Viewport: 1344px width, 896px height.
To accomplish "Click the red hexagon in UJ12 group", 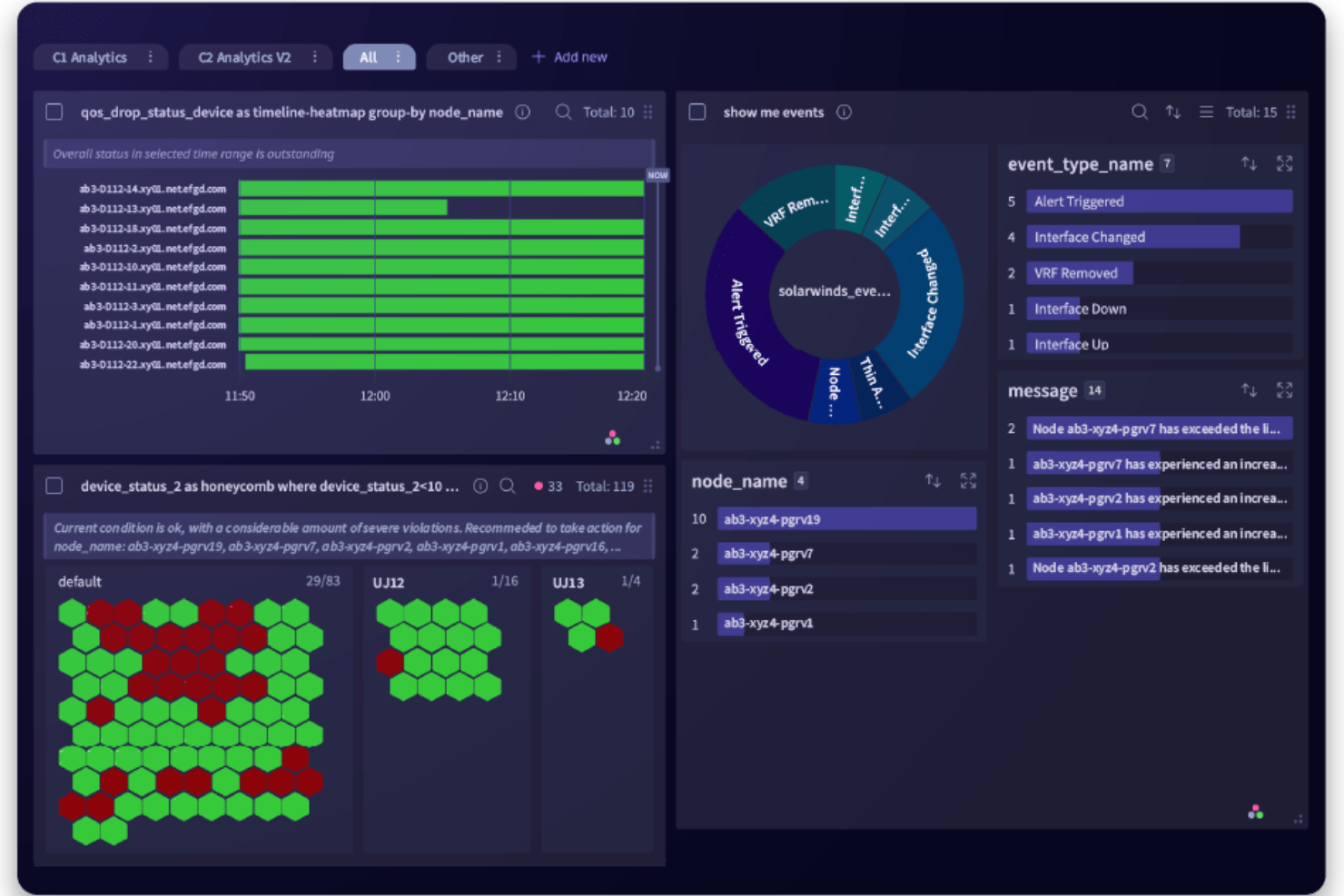I will coord(390,662).
